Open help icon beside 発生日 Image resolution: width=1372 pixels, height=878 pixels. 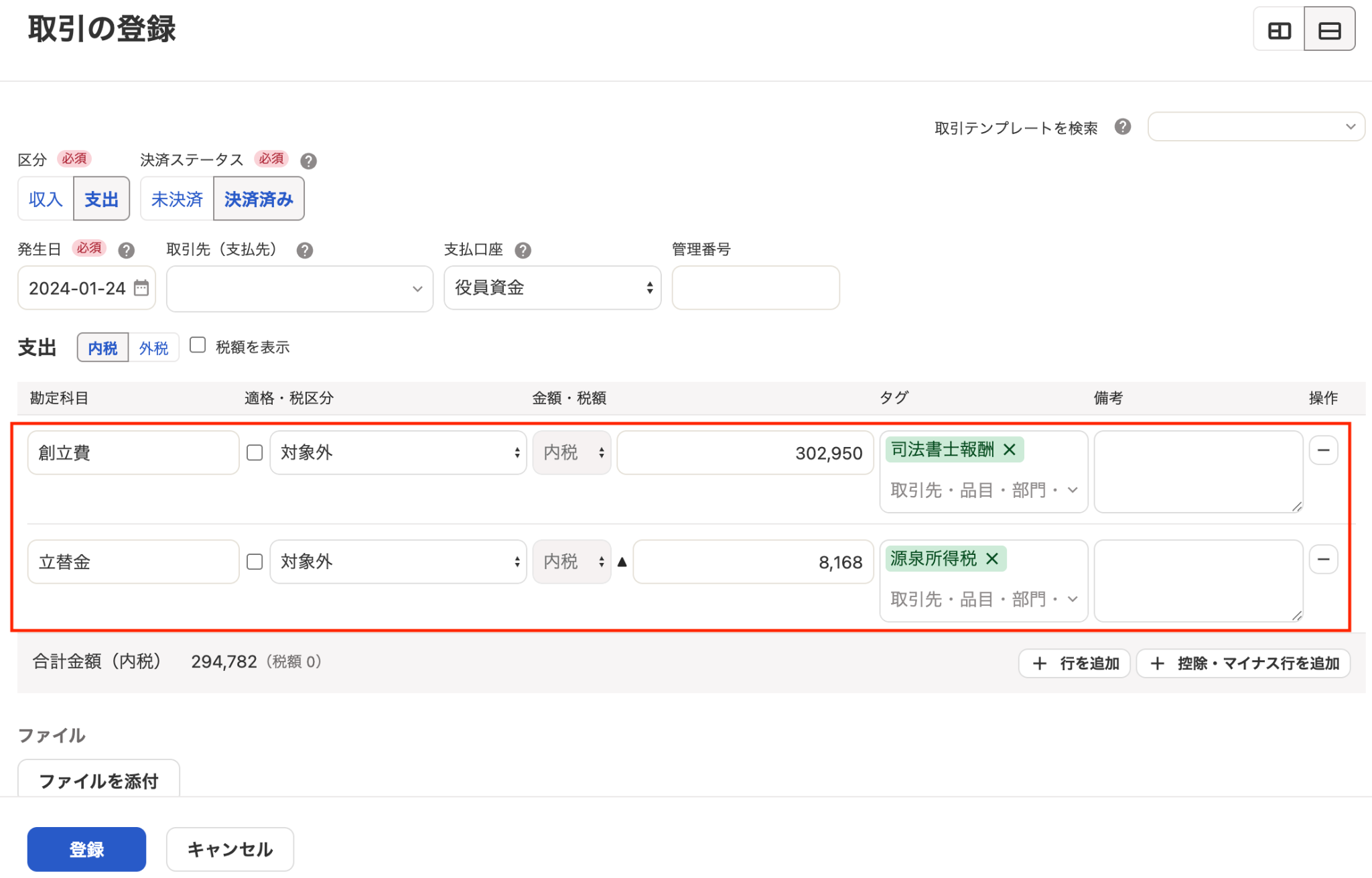click(126, 250)
